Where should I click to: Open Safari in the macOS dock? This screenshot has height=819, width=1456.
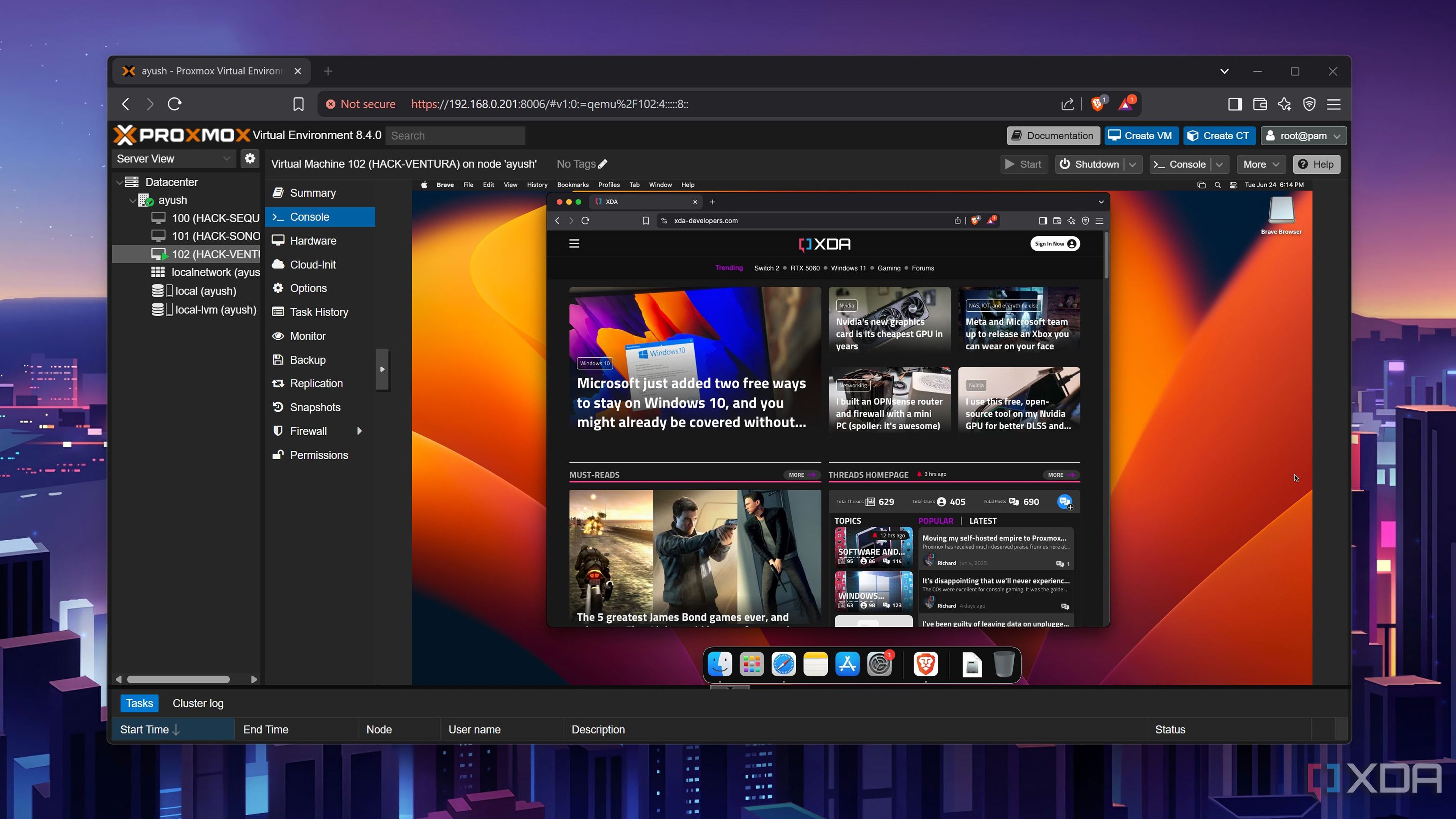[x=783, y=664]
